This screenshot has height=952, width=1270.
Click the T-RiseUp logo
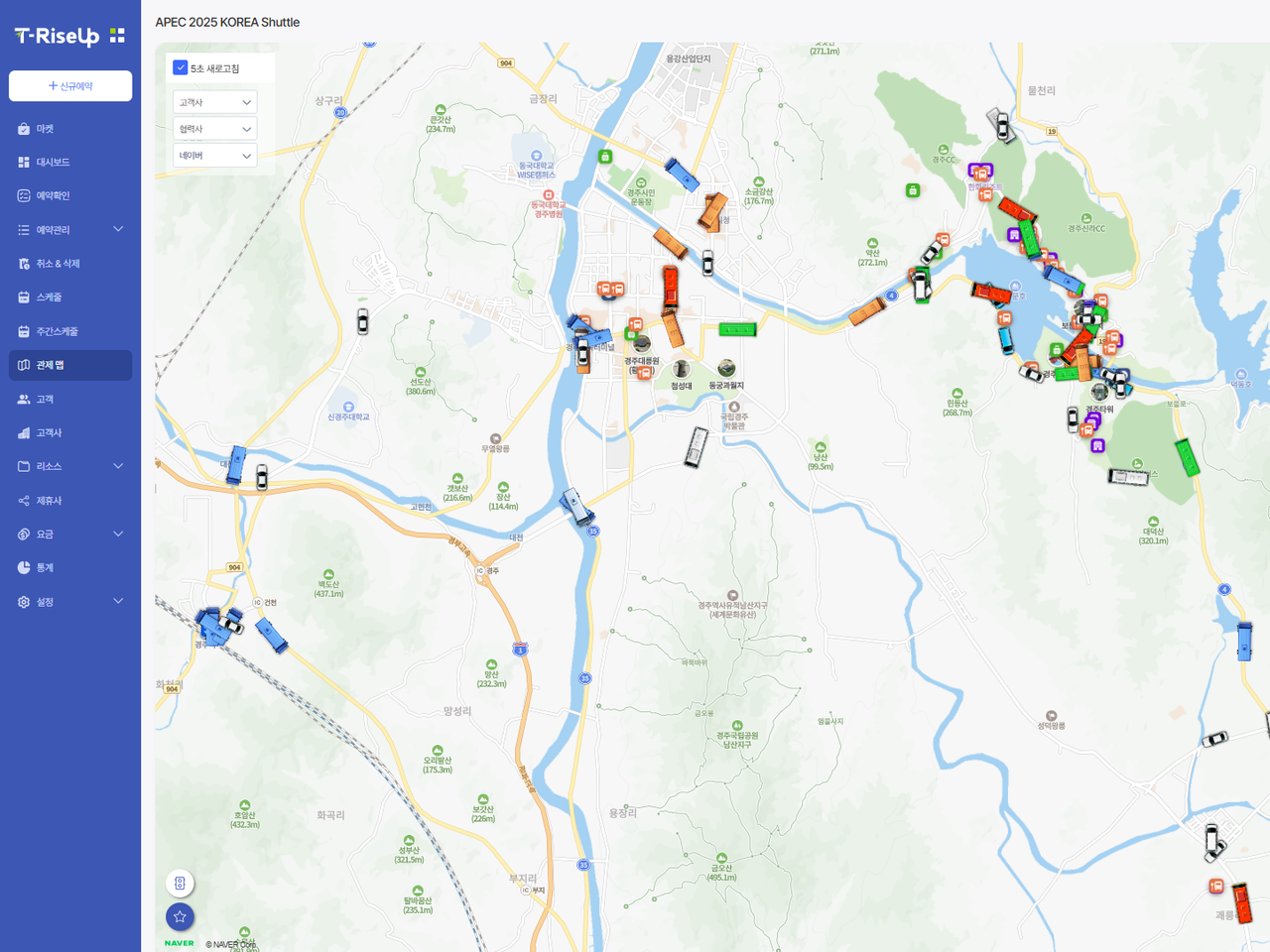tap(69, 36)
